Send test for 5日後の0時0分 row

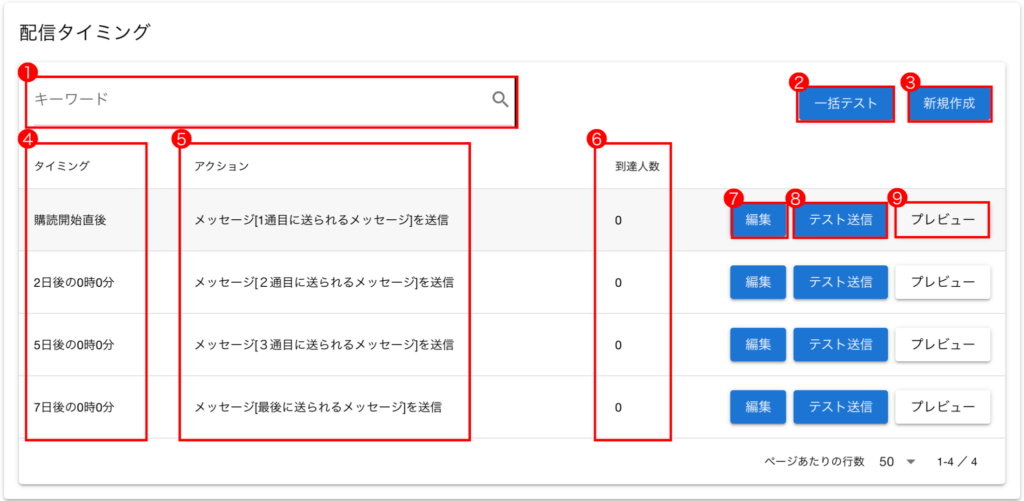840,345
